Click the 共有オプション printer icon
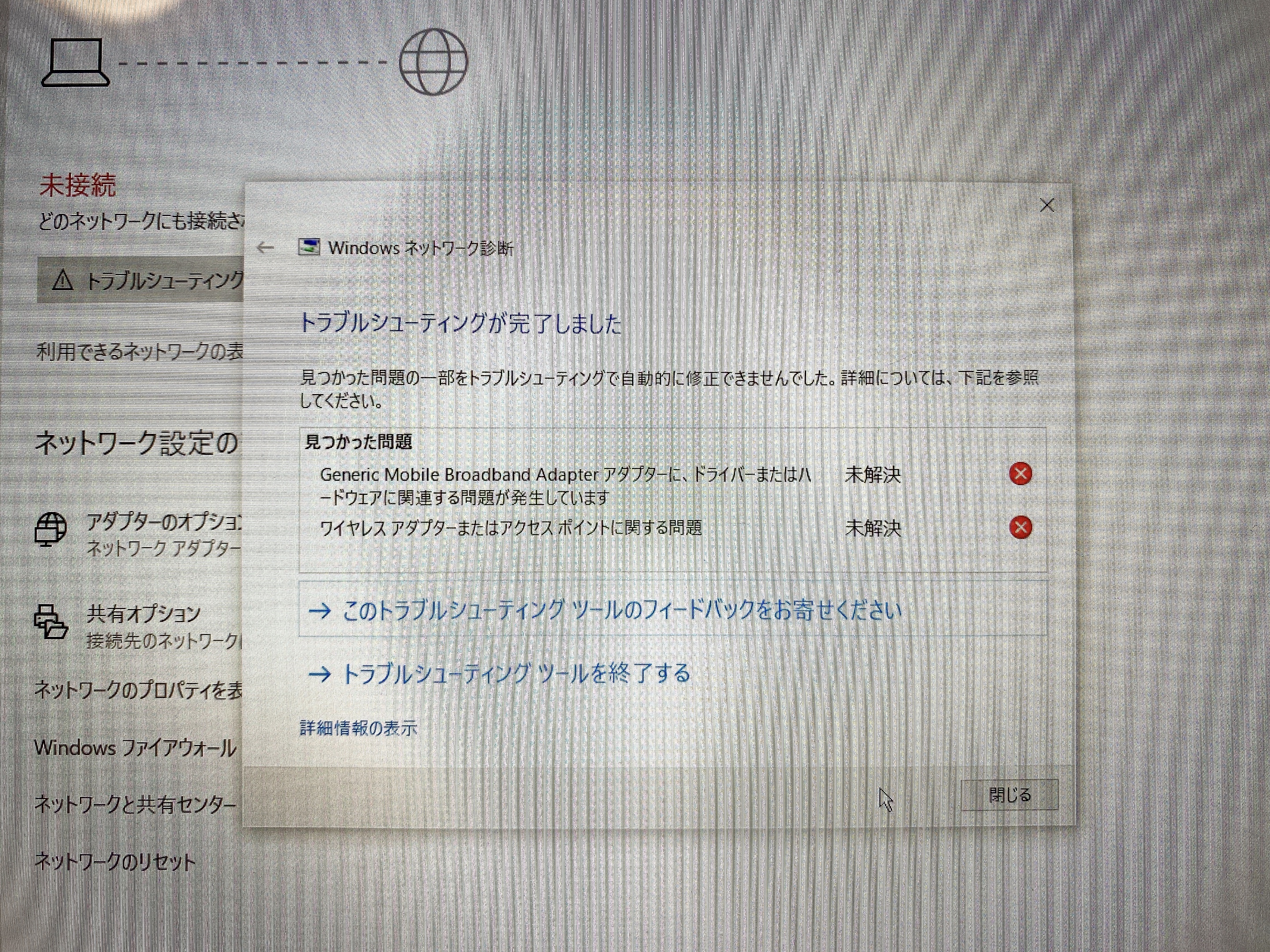The height and width of the screenshot is (952, 1270). [x=51, y=621]
